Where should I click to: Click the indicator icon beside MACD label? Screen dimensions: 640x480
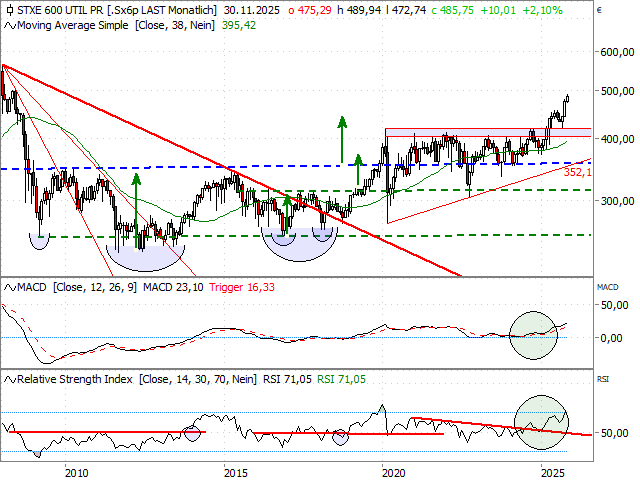8,288
